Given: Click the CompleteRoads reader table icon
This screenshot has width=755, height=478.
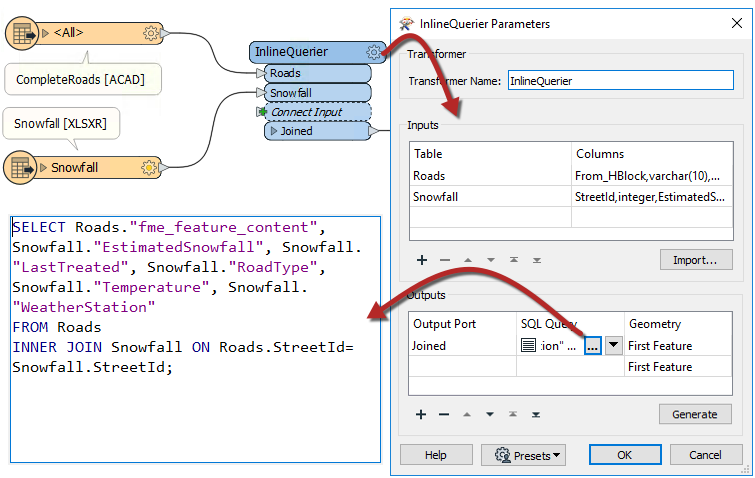Looking at the screenshot, I should pyautogui.click(x=21, y=34).
